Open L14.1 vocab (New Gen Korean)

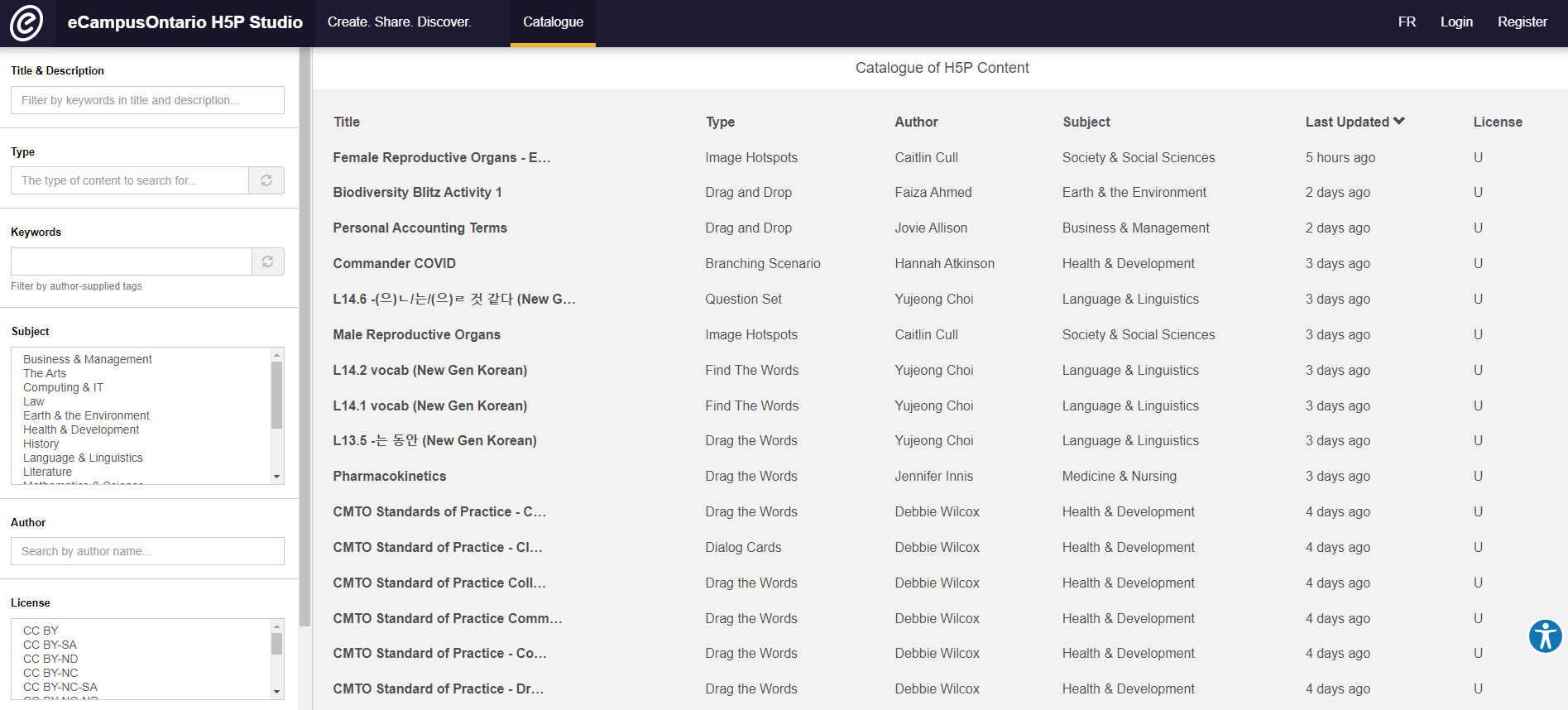pos(429,405)
